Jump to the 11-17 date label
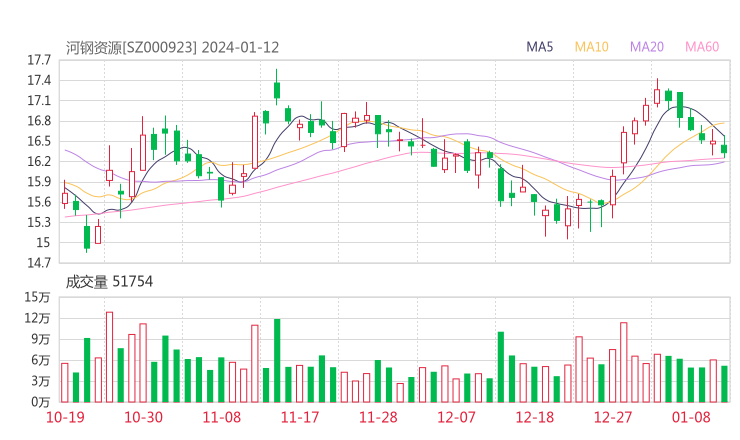 point(299,417)
